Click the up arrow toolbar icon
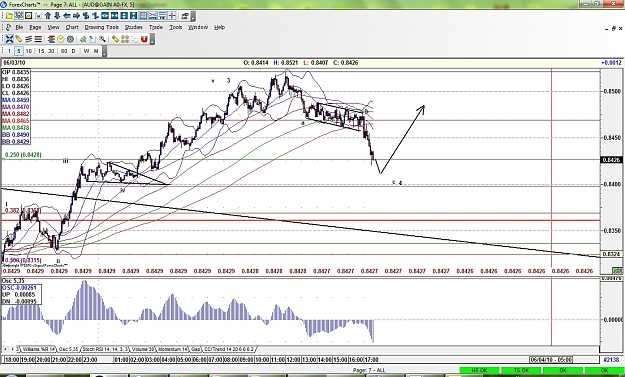 (x=48, y=16)
